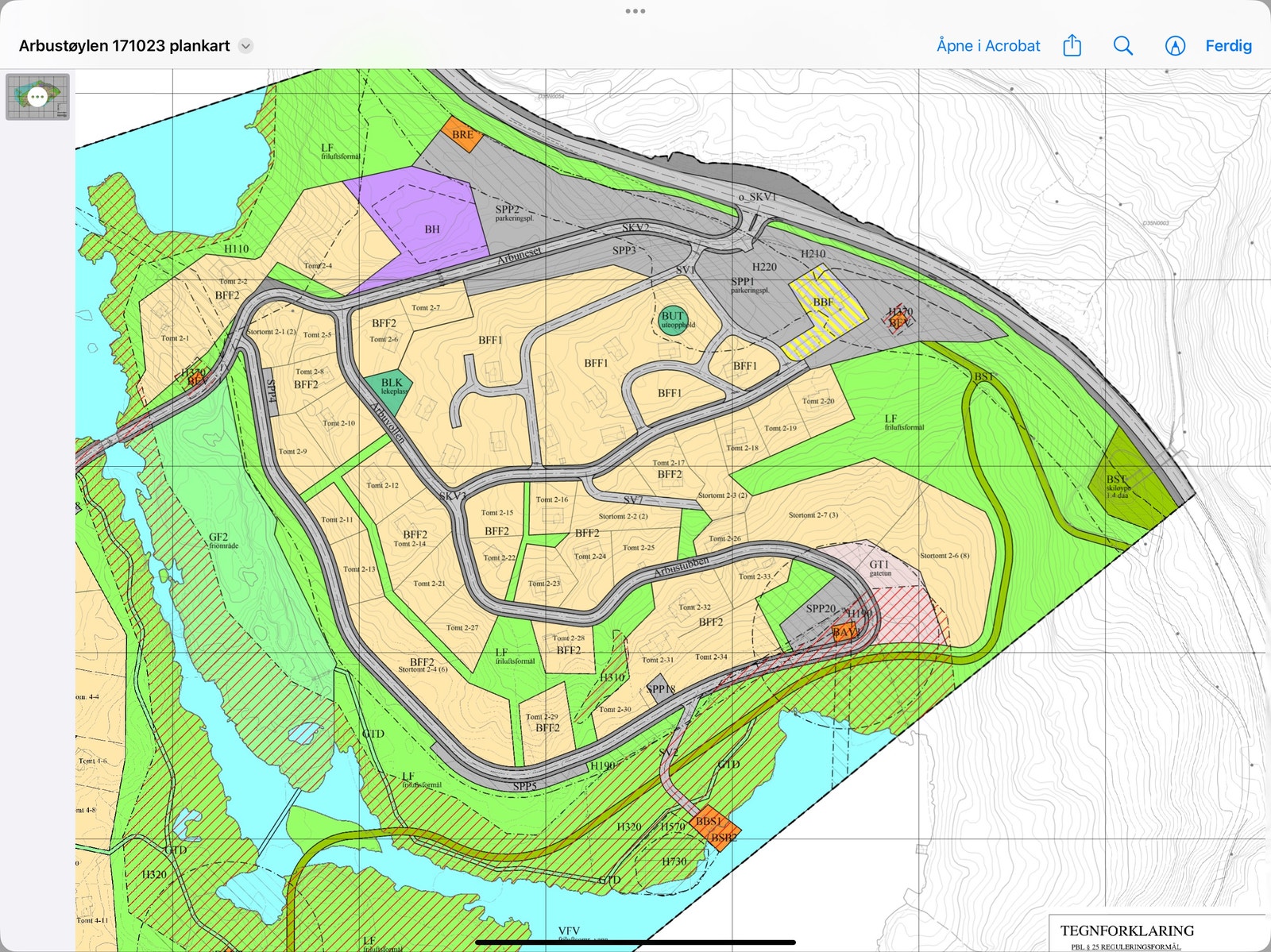Open the search magnifier icon
Screen dimensions: 1271x952
coord(1122,45)
